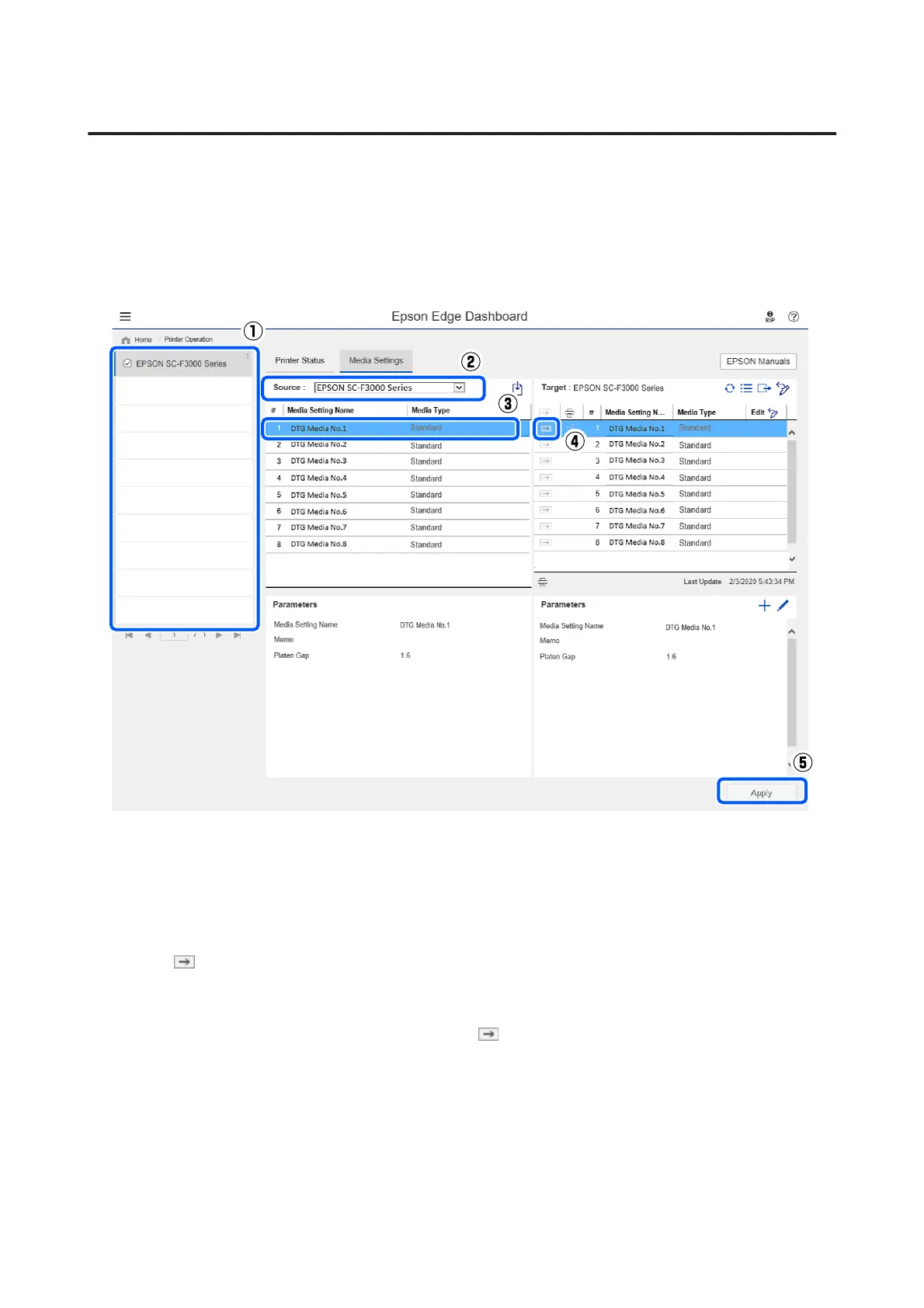Open the help question mark icon
The image size is (924, 1308).
click(x=794, y=316)
